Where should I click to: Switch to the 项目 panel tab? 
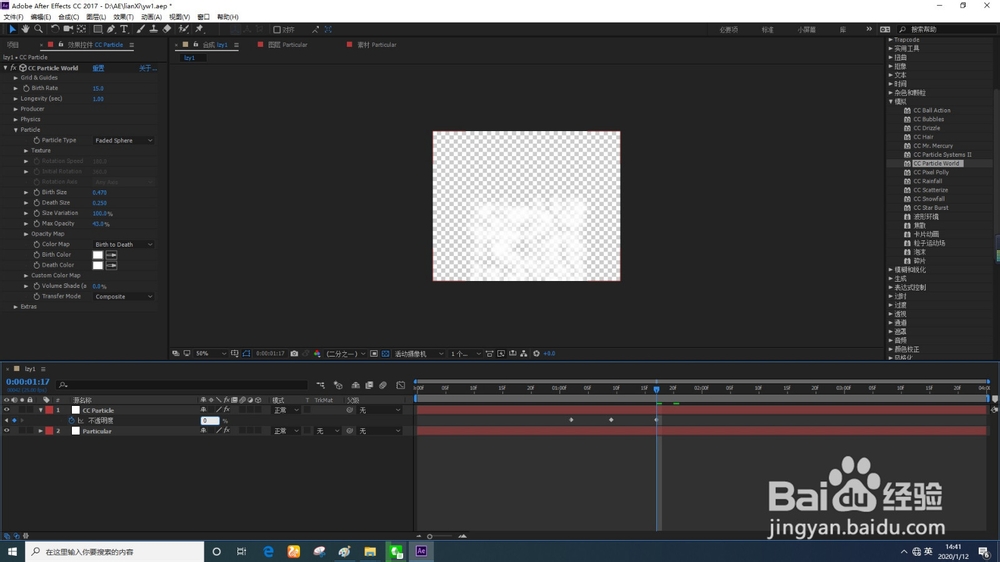pos(13,45)
